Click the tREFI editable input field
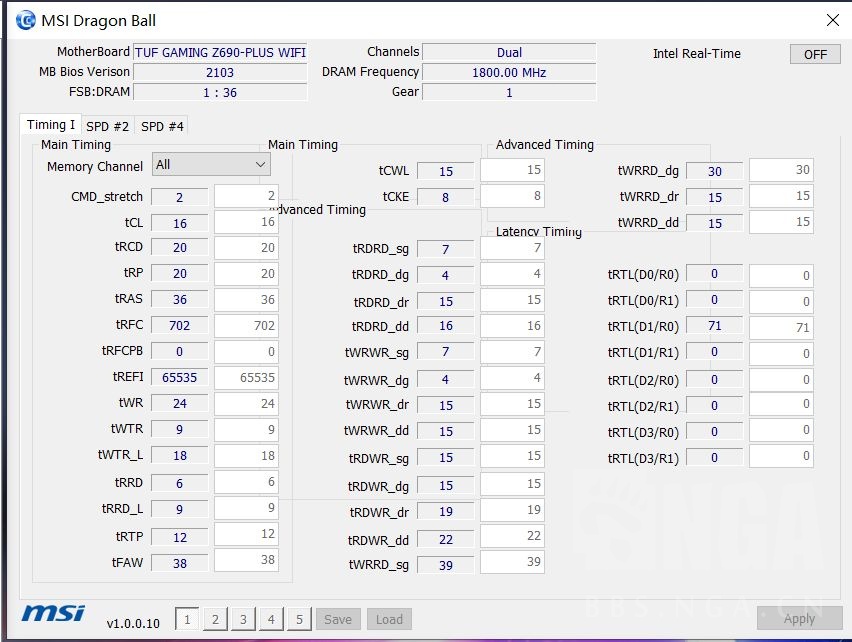 (x=246, y=377)
